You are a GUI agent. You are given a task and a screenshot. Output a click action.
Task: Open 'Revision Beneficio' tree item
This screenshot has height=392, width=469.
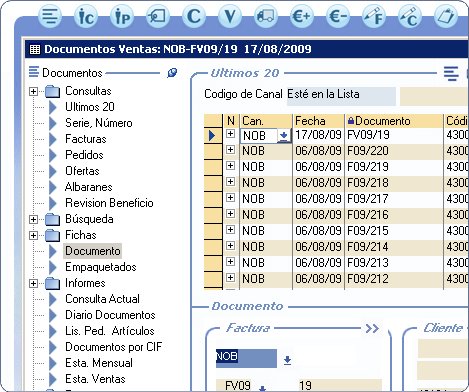pos(109,203)
